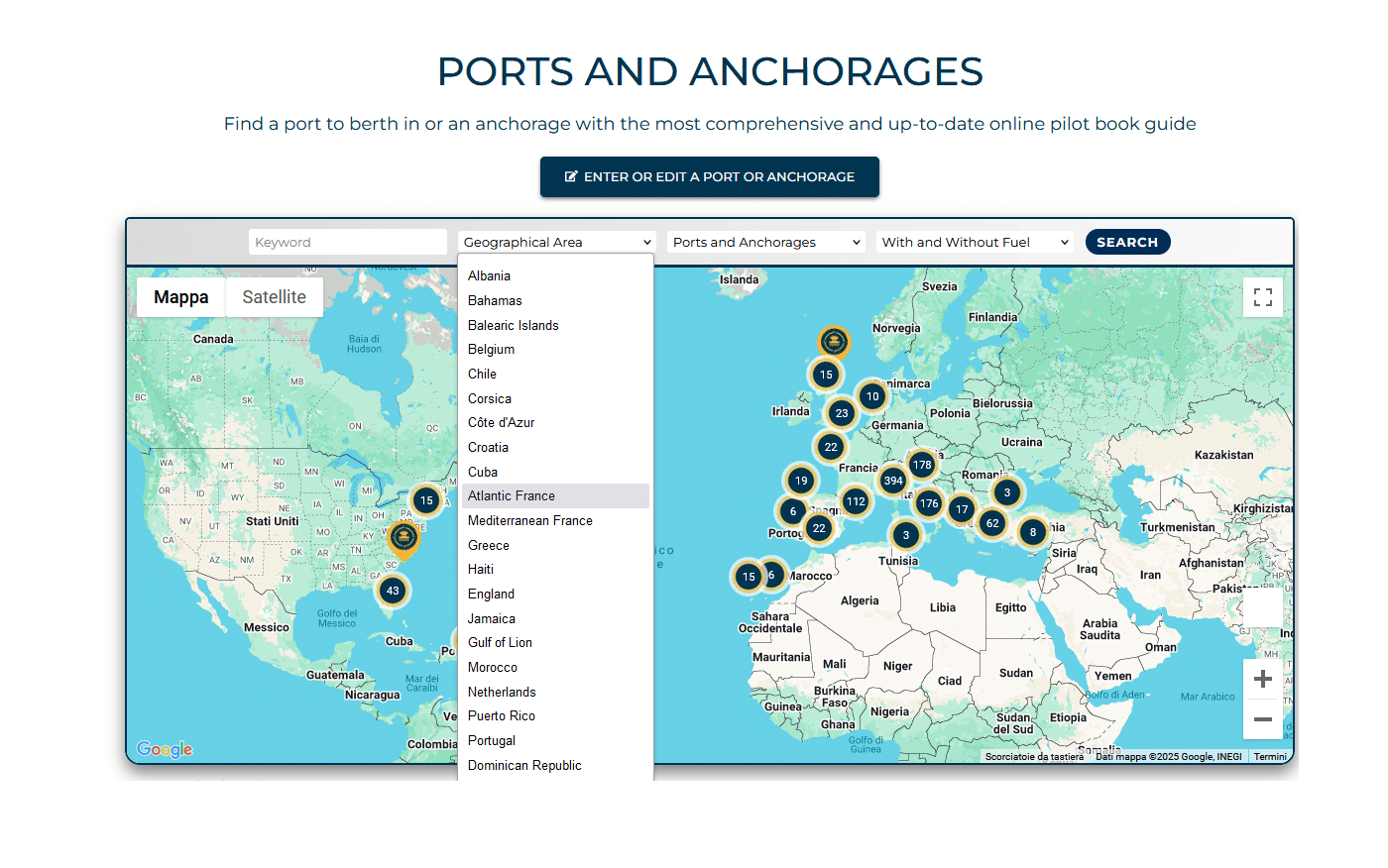This screenshot has height=868, width=1388.
Task: Switch map to Mappa view
Action: point(181,297)
